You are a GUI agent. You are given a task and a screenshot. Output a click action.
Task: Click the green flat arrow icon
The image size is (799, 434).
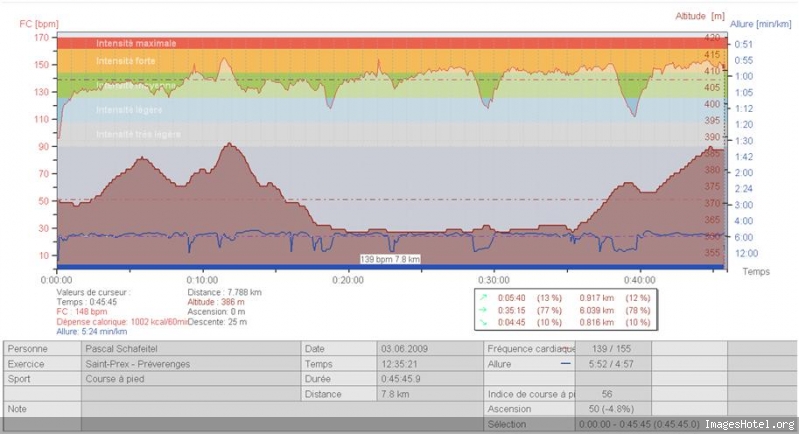coord(483,310)
